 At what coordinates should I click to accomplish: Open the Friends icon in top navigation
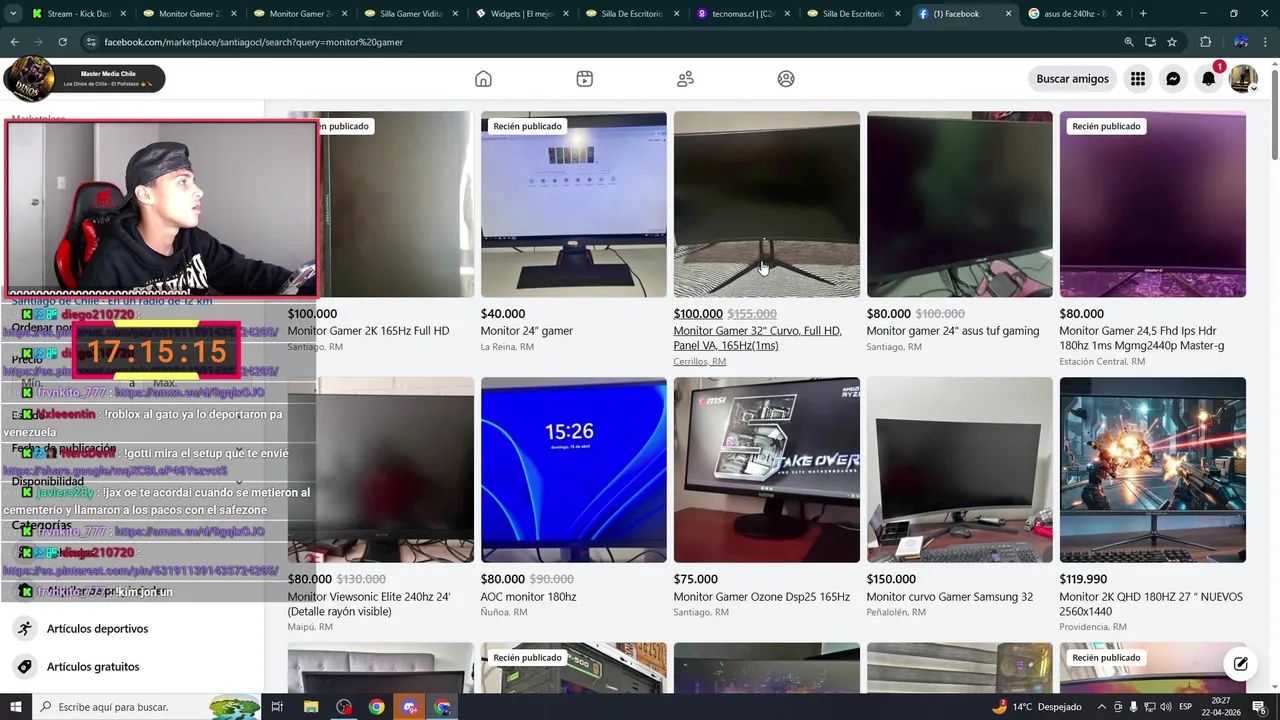(685, 79)
